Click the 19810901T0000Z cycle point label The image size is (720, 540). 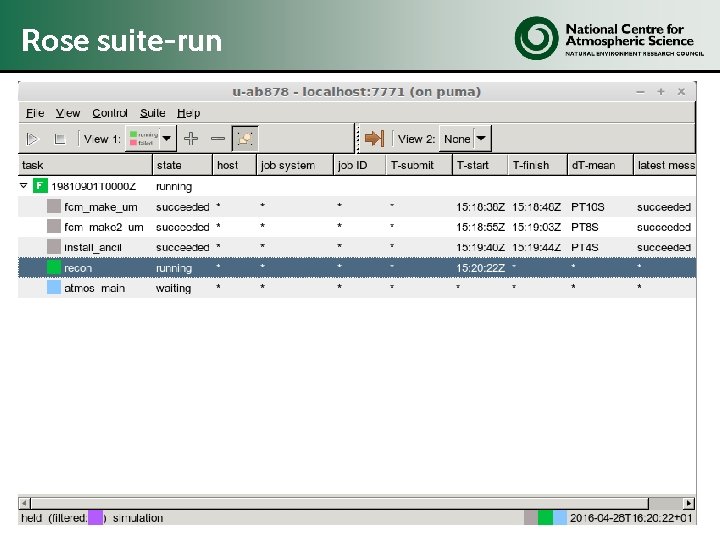click(93, 186)
